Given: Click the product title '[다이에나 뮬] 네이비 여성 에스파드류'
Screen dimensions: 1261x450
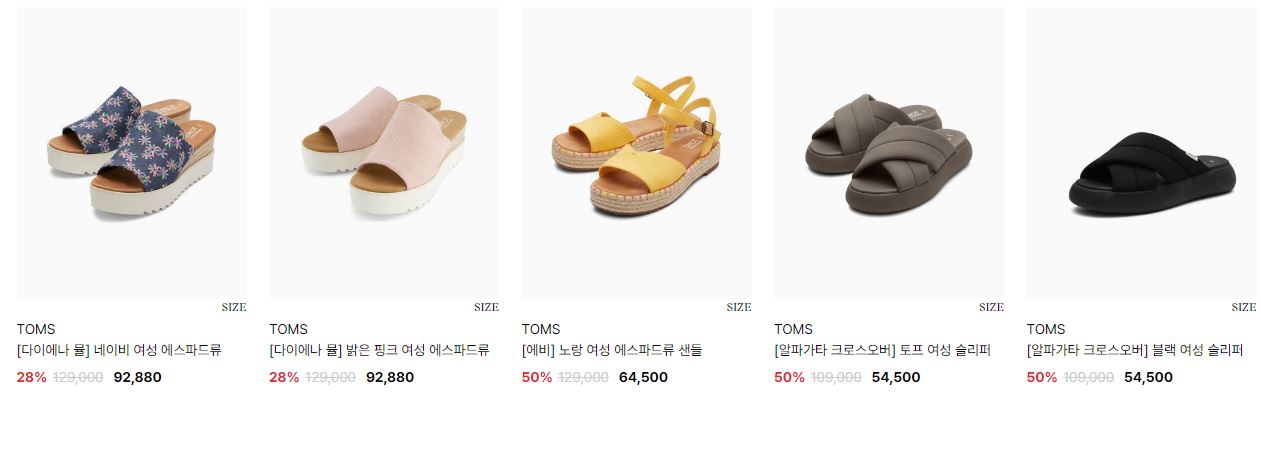Looking at the screenshot, I should (119, 351).
